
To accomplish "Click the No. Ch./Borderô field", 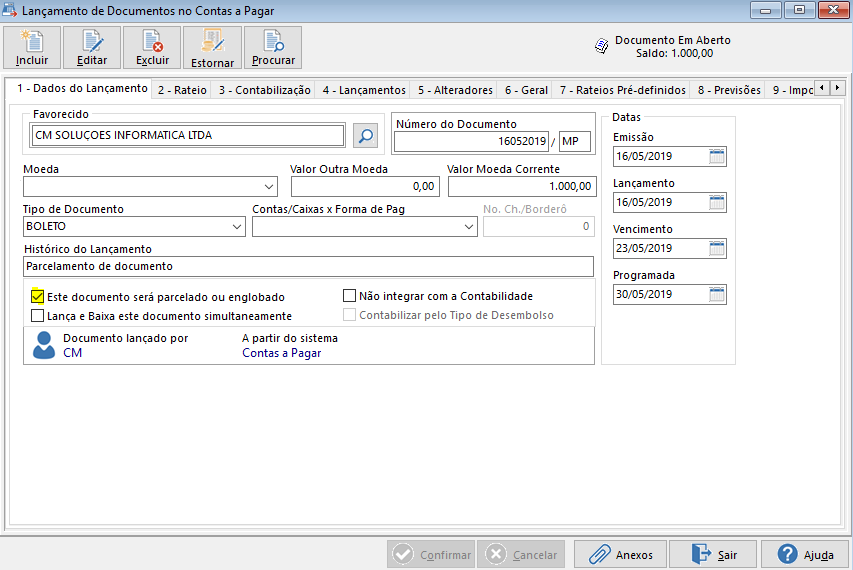I will (x=539, y=226).
